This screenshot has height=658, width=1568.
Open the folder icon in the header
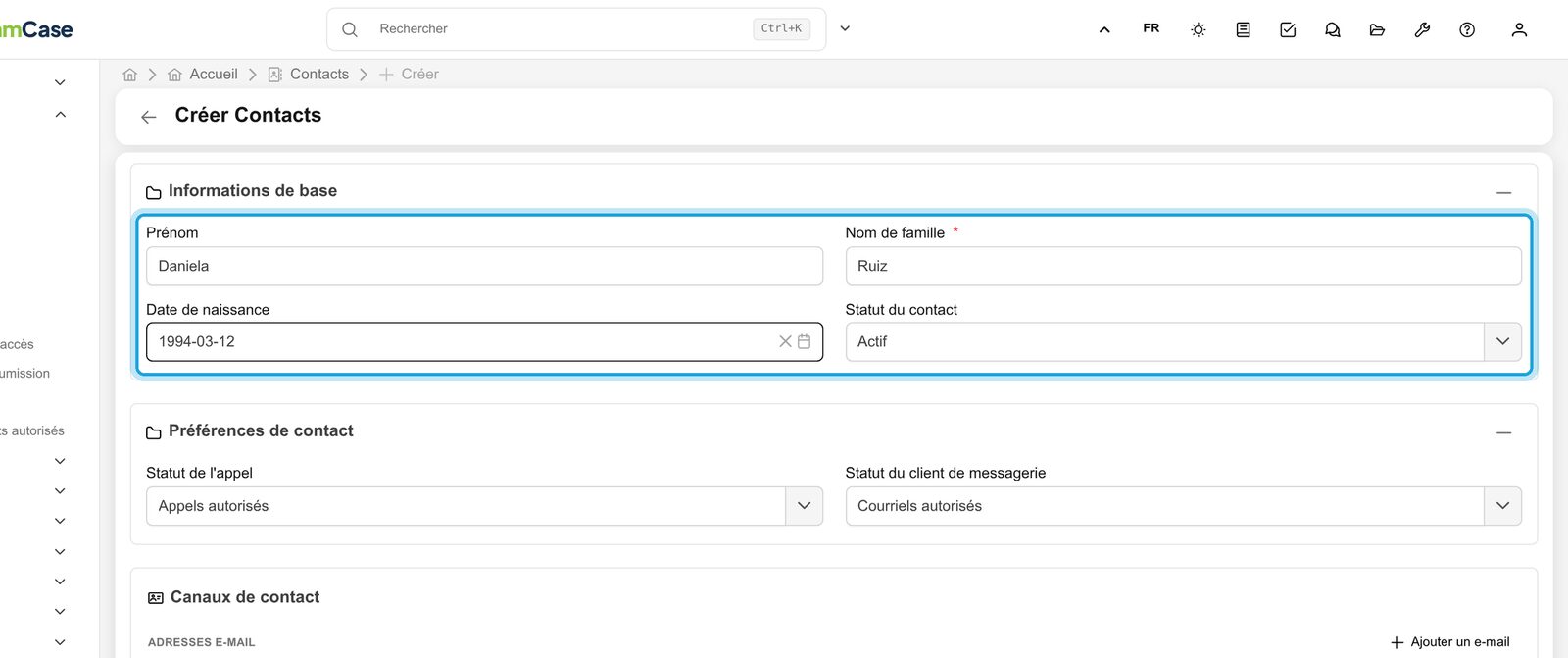coord(1377,29)
